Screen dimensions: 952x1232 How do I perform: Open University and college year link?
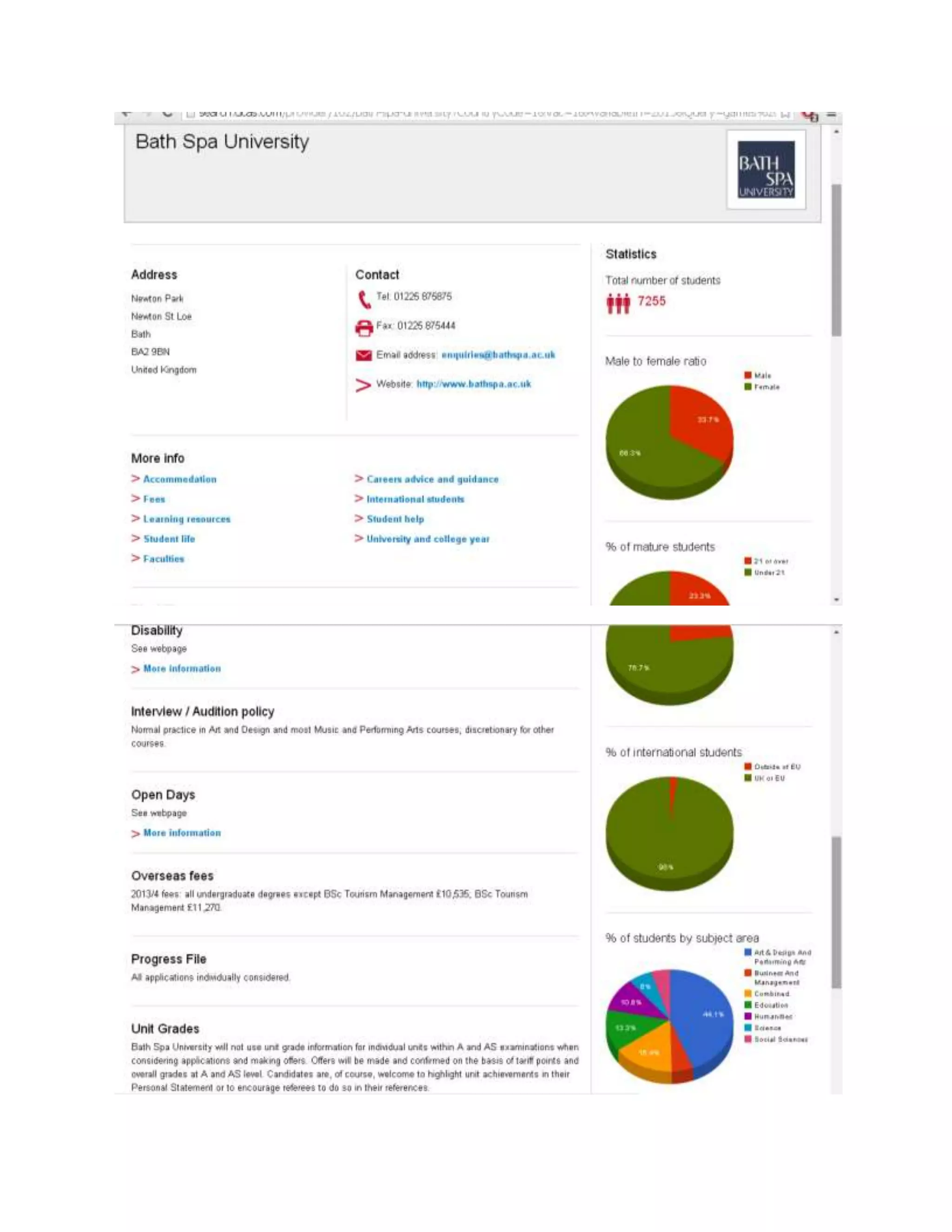coord(428,539)
